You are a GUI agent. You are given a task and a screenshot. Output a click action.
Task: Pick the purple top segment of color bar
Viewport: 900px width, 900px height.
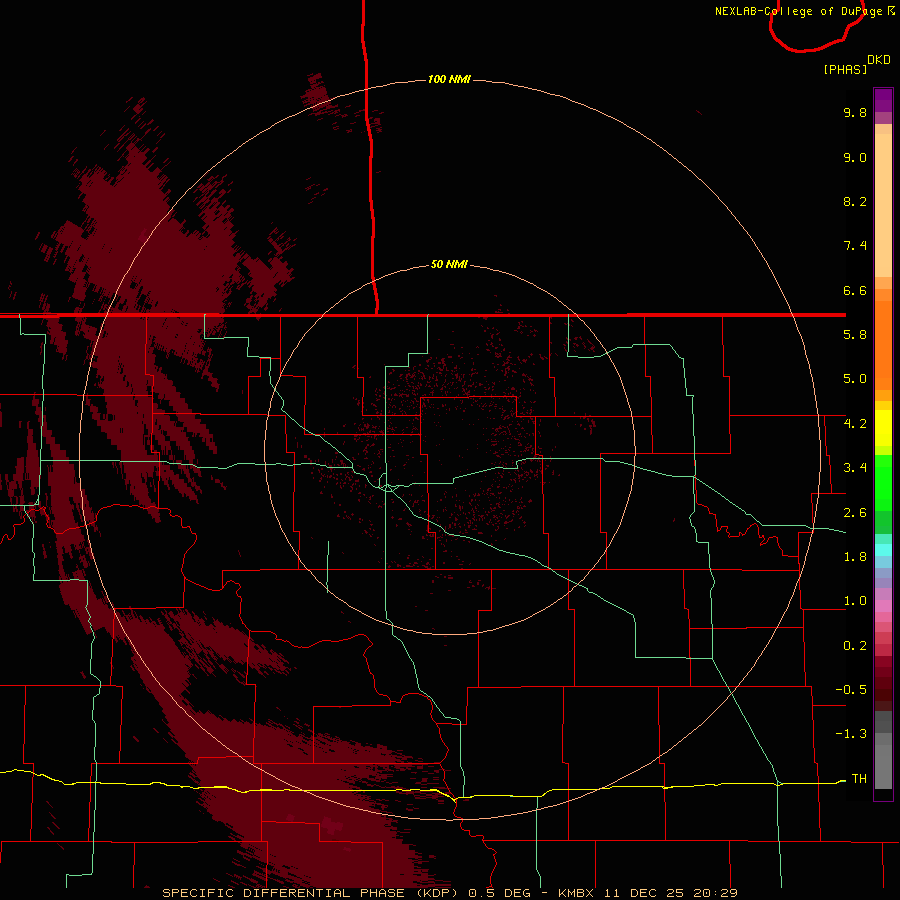click(x=883, y=100)
